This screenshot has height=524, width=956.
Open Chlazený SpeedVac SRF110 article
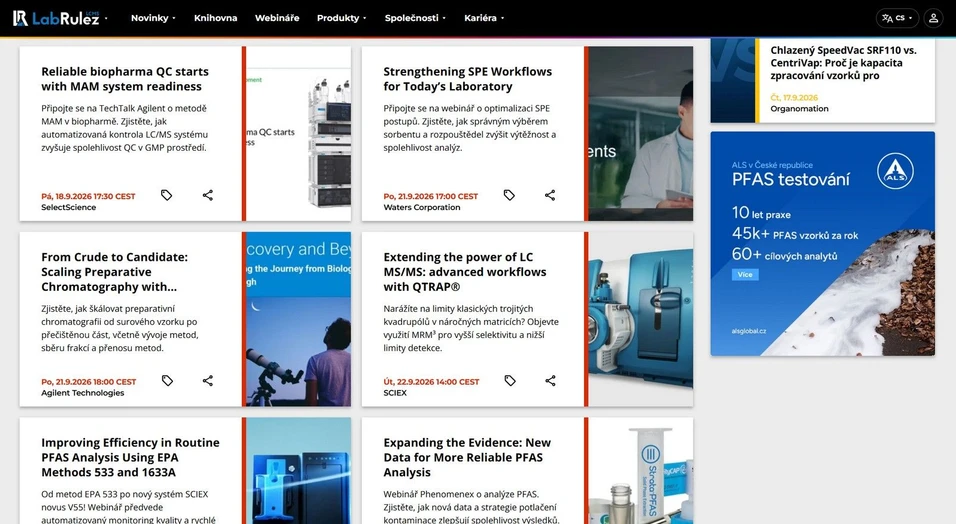coord(843,63)
